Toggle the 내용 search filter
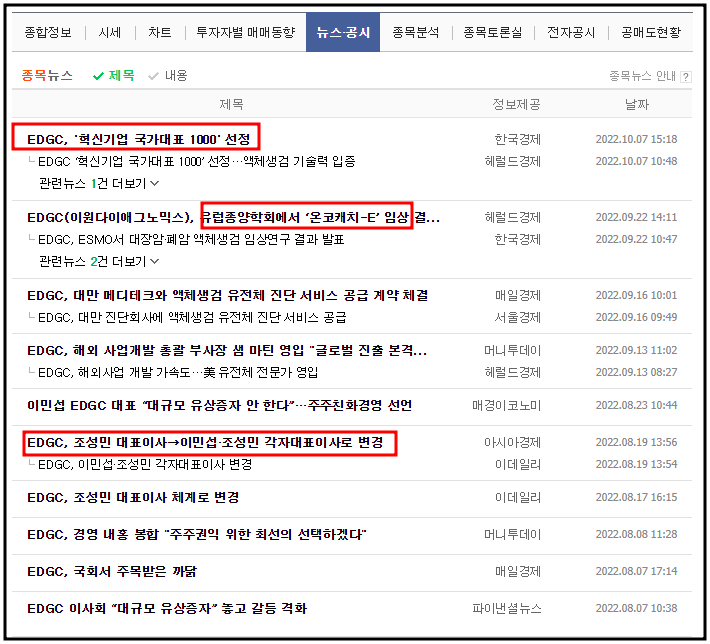Screen dimensions: 710x644 click(168, 75)
